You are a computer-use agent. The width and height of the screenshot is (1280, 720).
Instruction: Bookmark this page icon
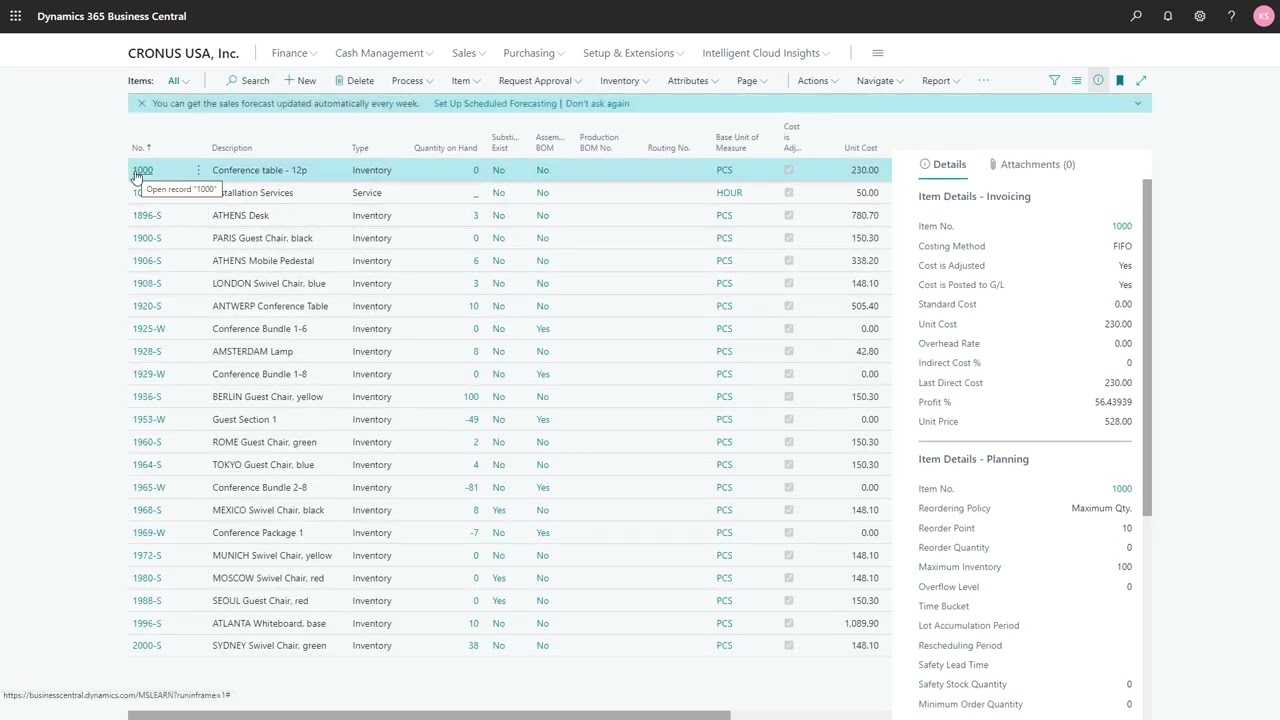[x=1120, y=80]
